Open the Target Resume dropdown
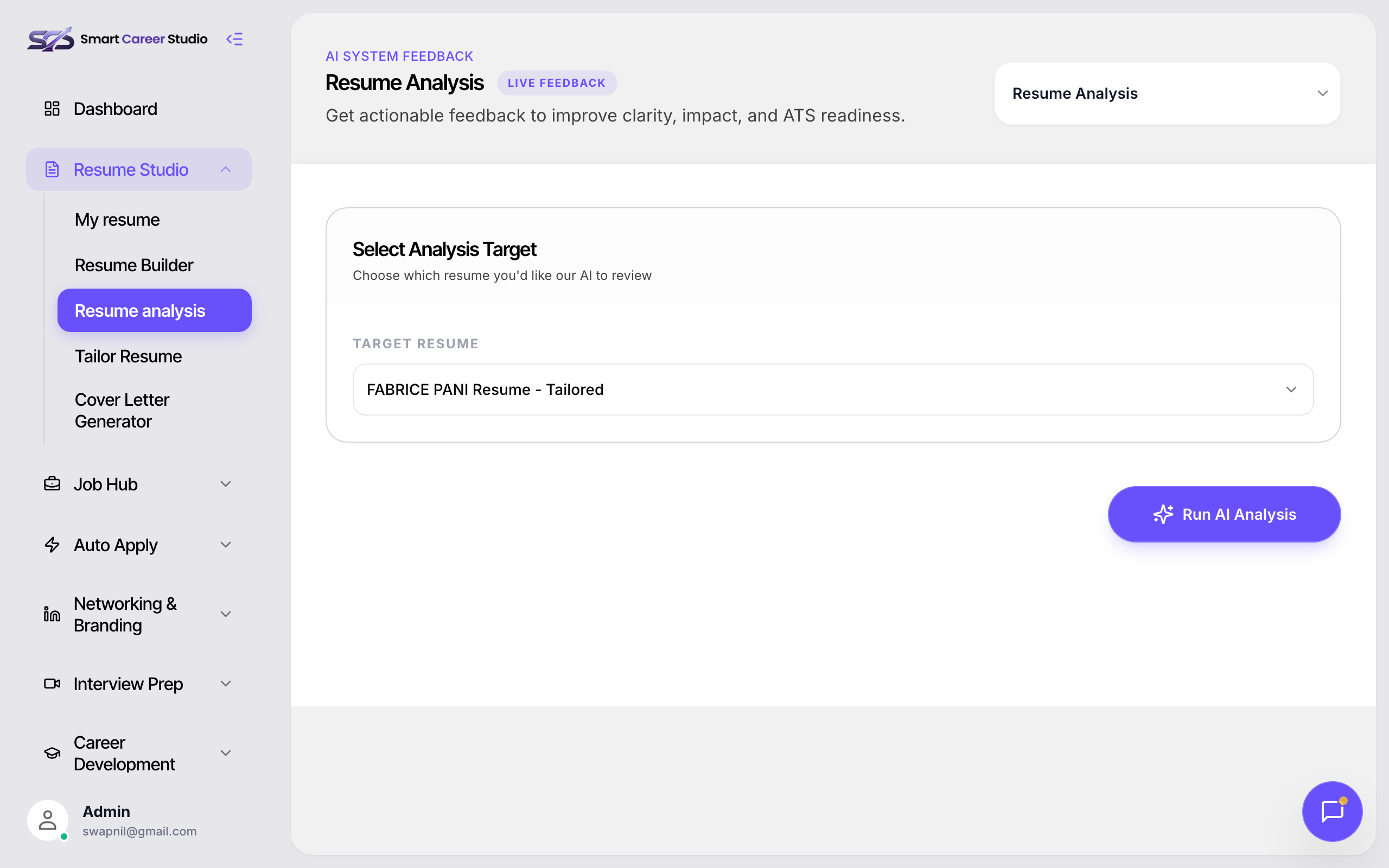This screenshot has width=1389, height=868. (833, 389)
